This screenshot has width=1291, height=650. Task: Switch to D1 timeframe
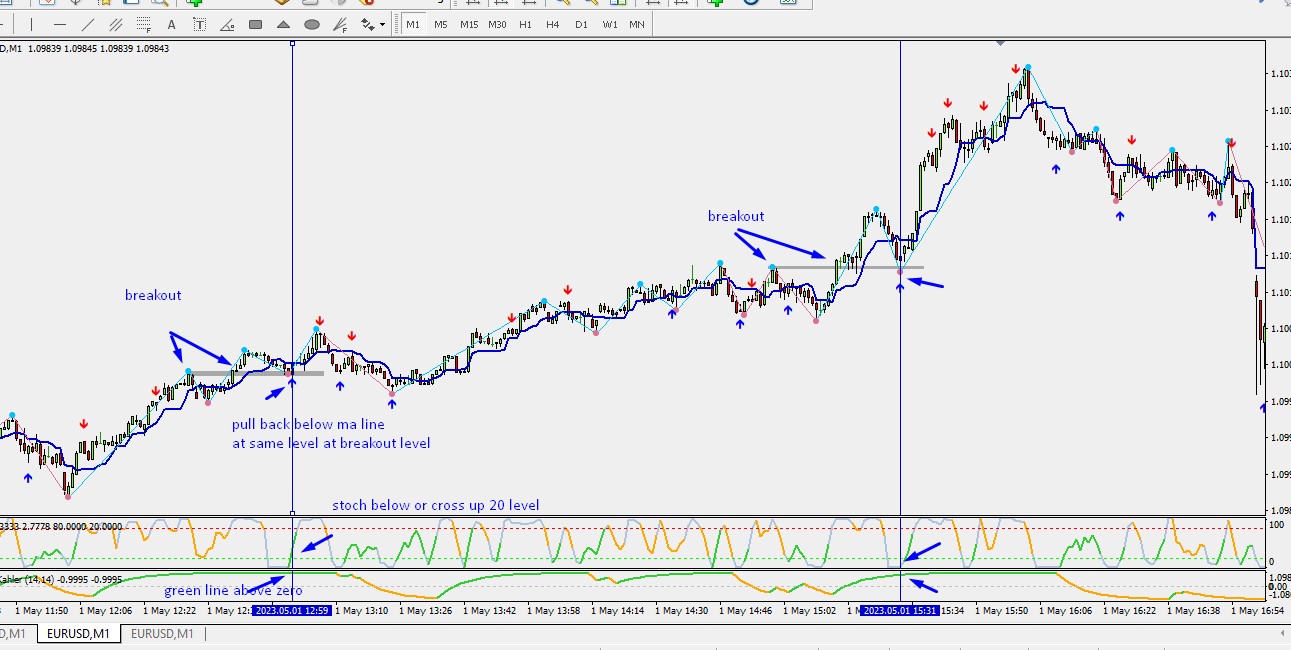[581, 24]
